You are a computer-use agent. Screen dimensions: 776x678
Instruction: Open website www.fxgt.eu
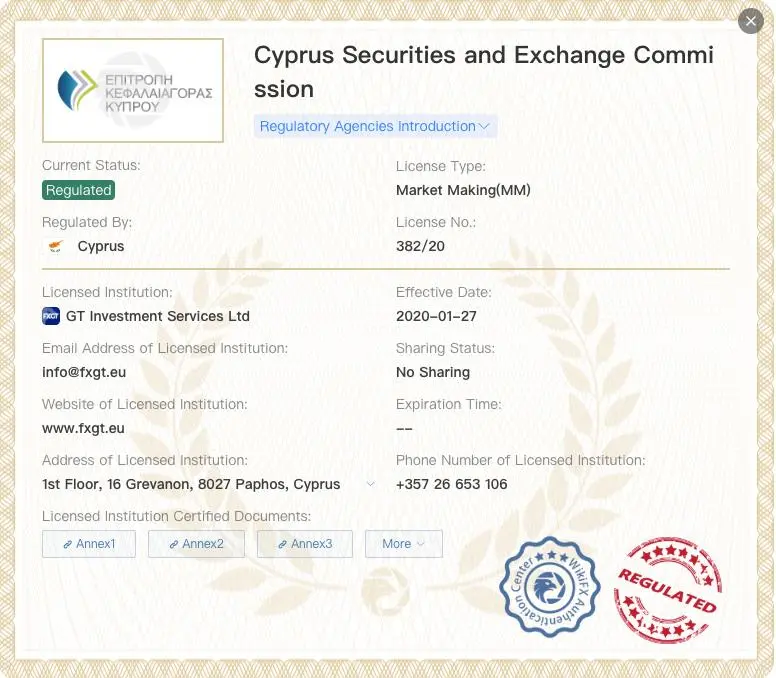click(x=83, y=428)
